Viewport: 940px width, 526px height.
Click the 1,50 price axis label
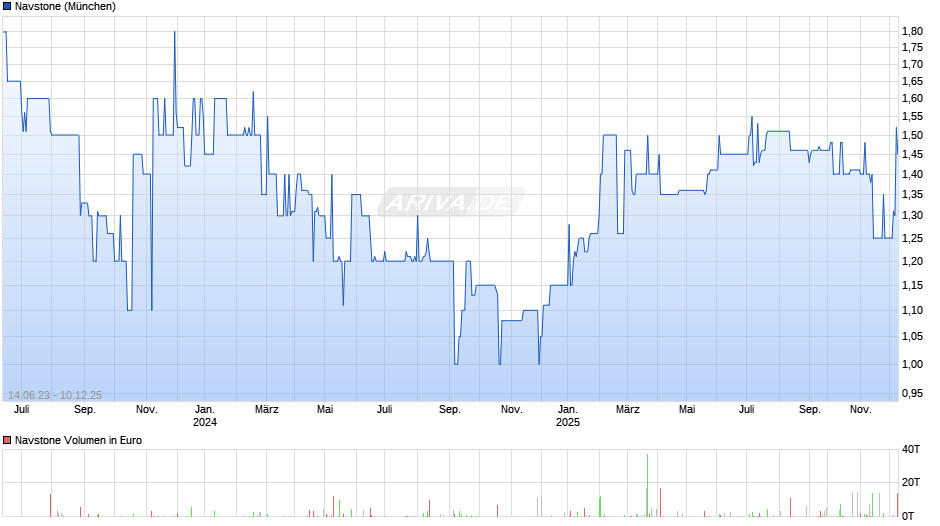[912, 136]
